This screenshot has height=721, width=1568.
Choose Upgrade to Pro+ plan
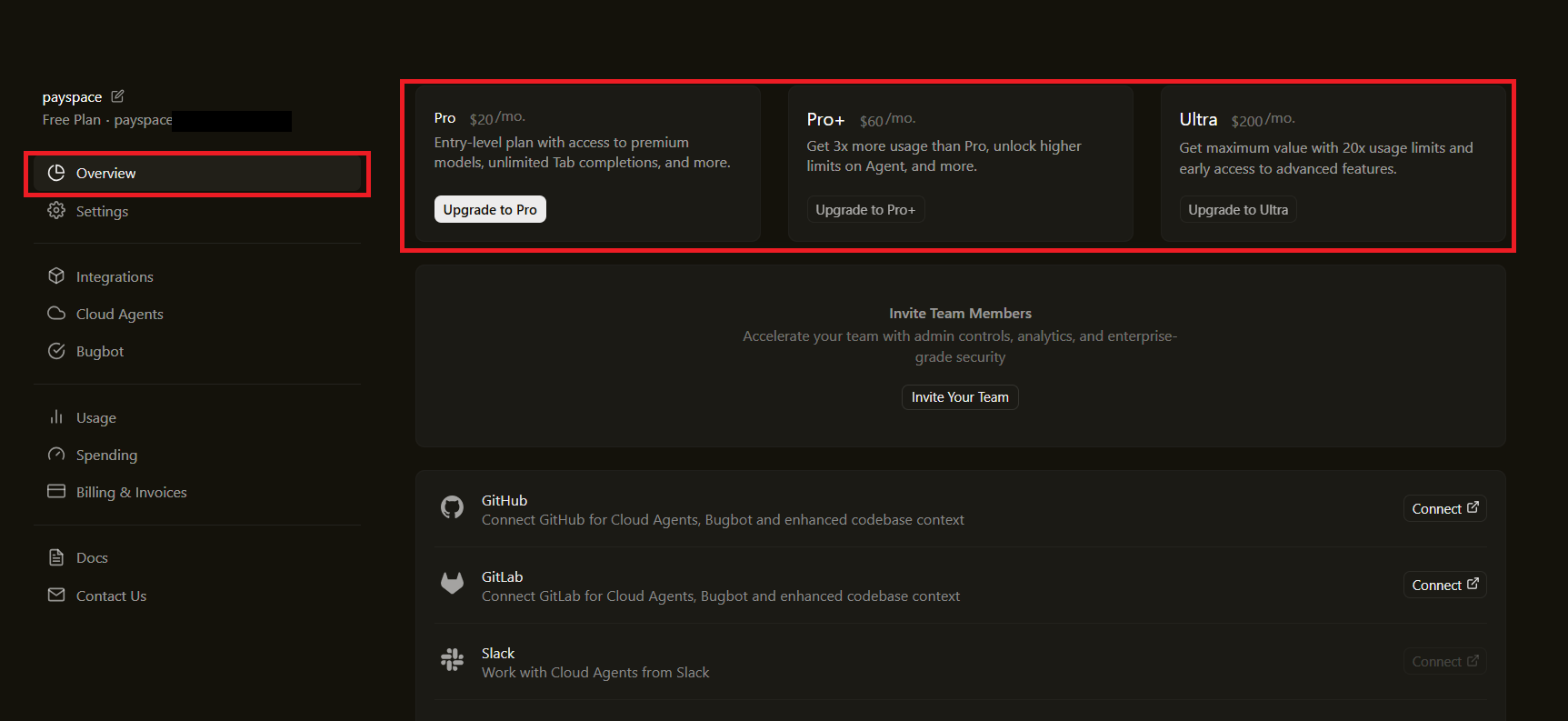[x=865, y=210]
